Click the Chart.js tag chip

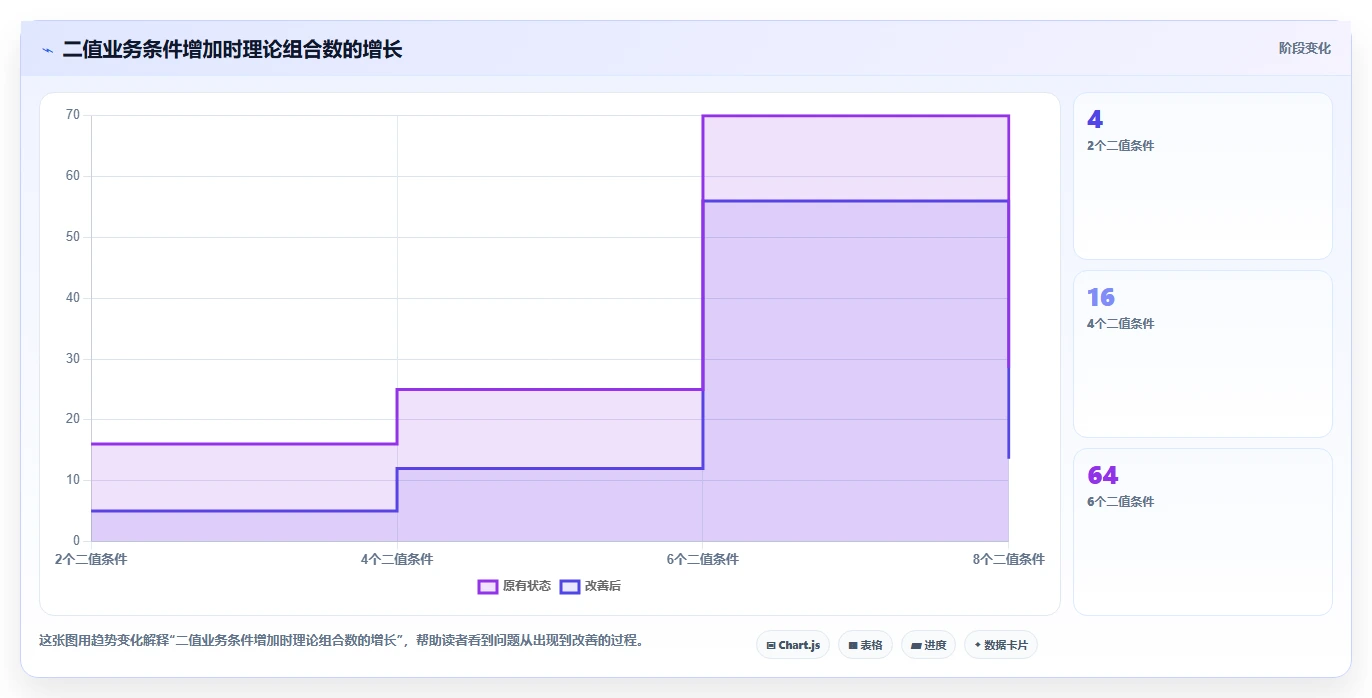tap(793, 645)
